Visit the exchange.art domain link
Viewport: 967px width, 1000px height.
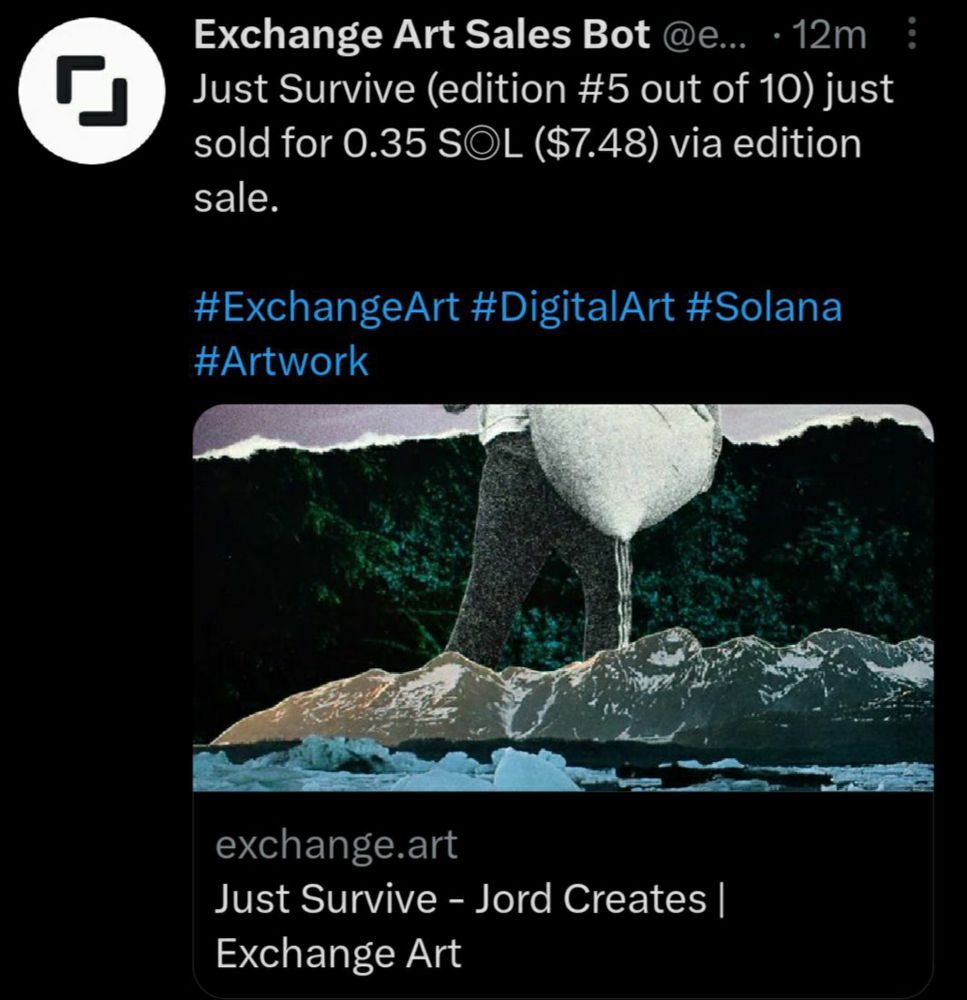click(336, 845)
